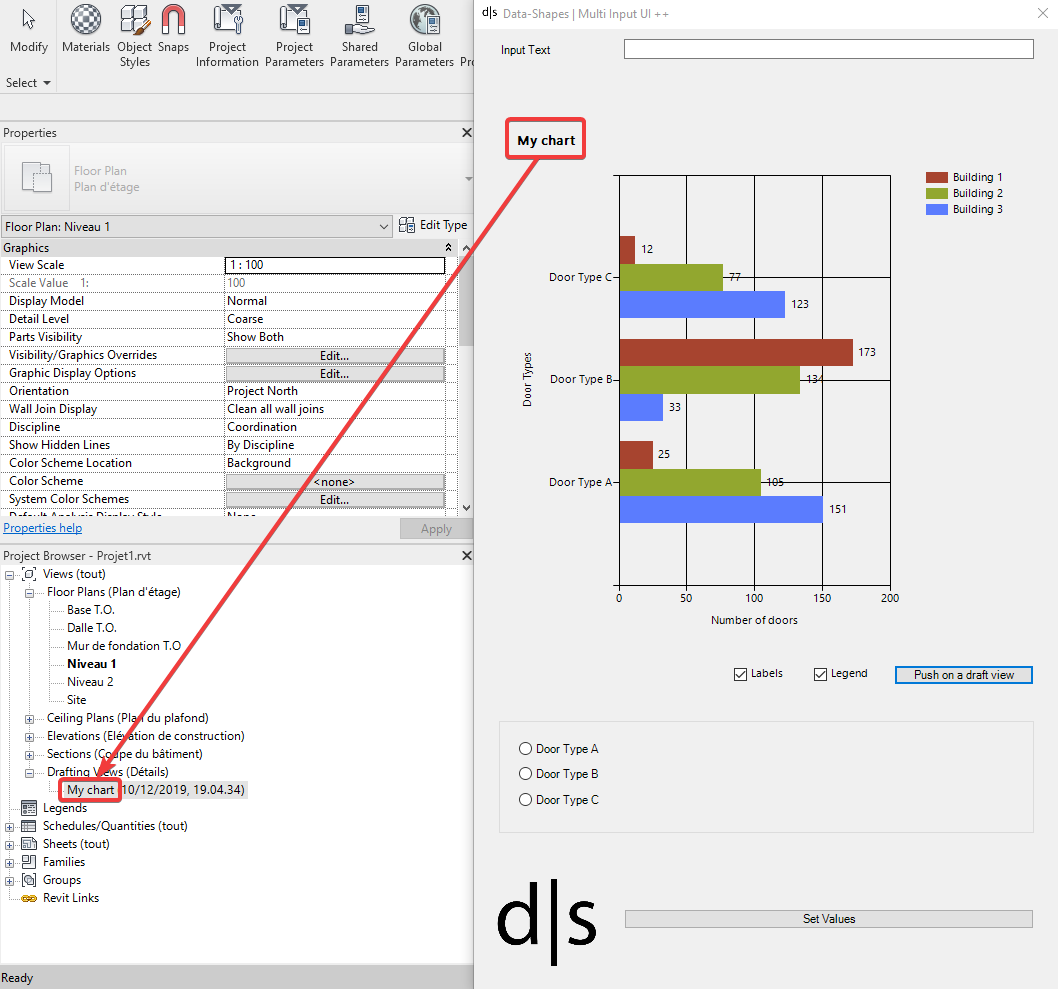
Task: Open the Properties help link
Action: point(43,528)
